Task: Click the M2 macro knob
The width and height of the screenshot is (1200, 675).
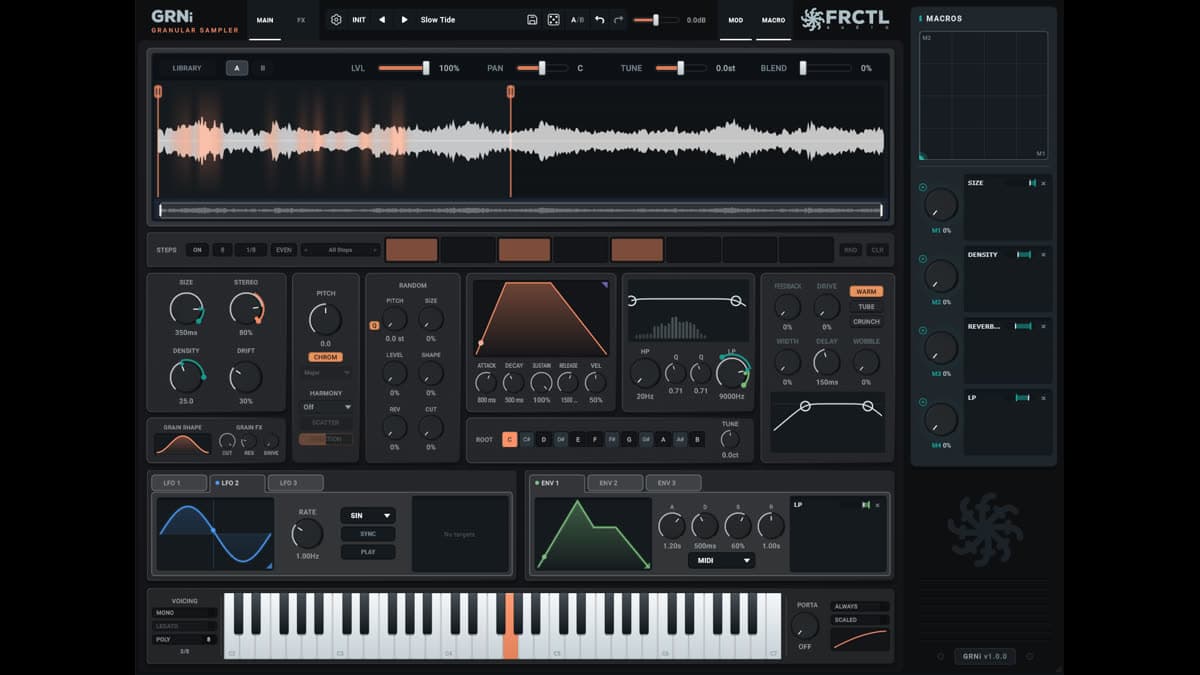Action: 941,277
